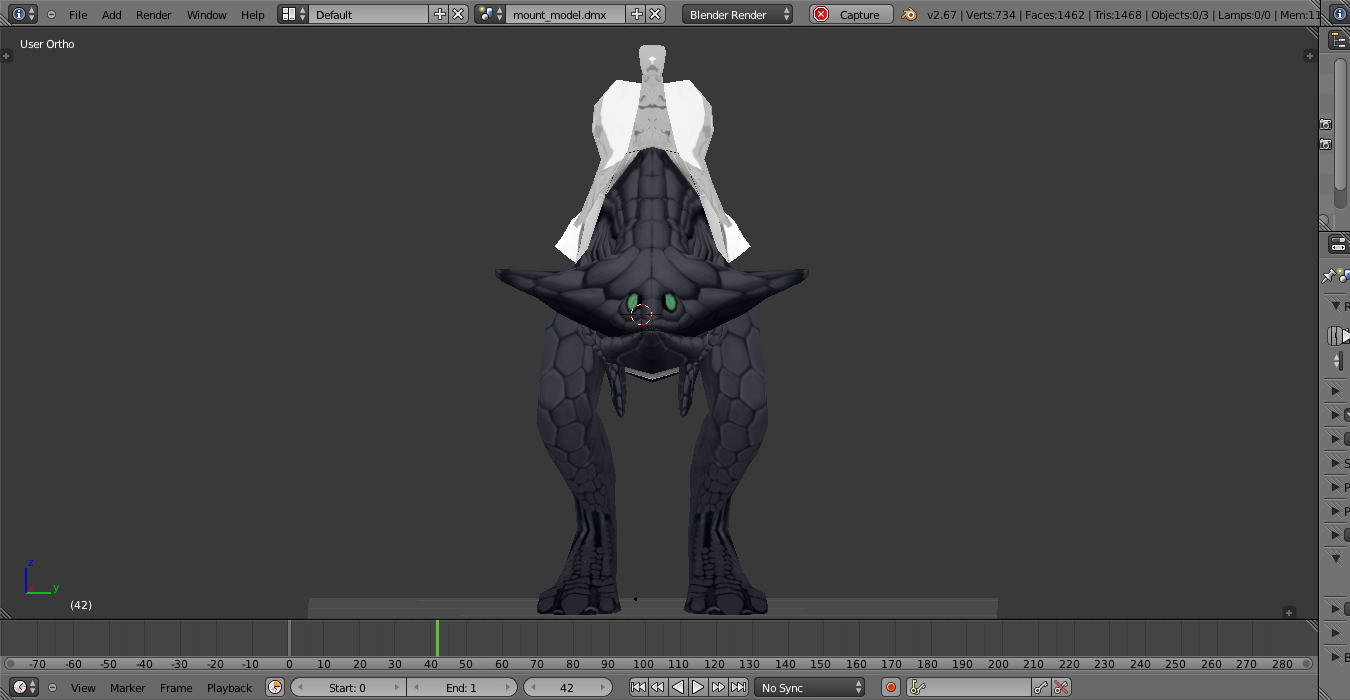This screenshot has width=1350, height=700.
Task: Jump to the start frame
Action: click(638, 687)
